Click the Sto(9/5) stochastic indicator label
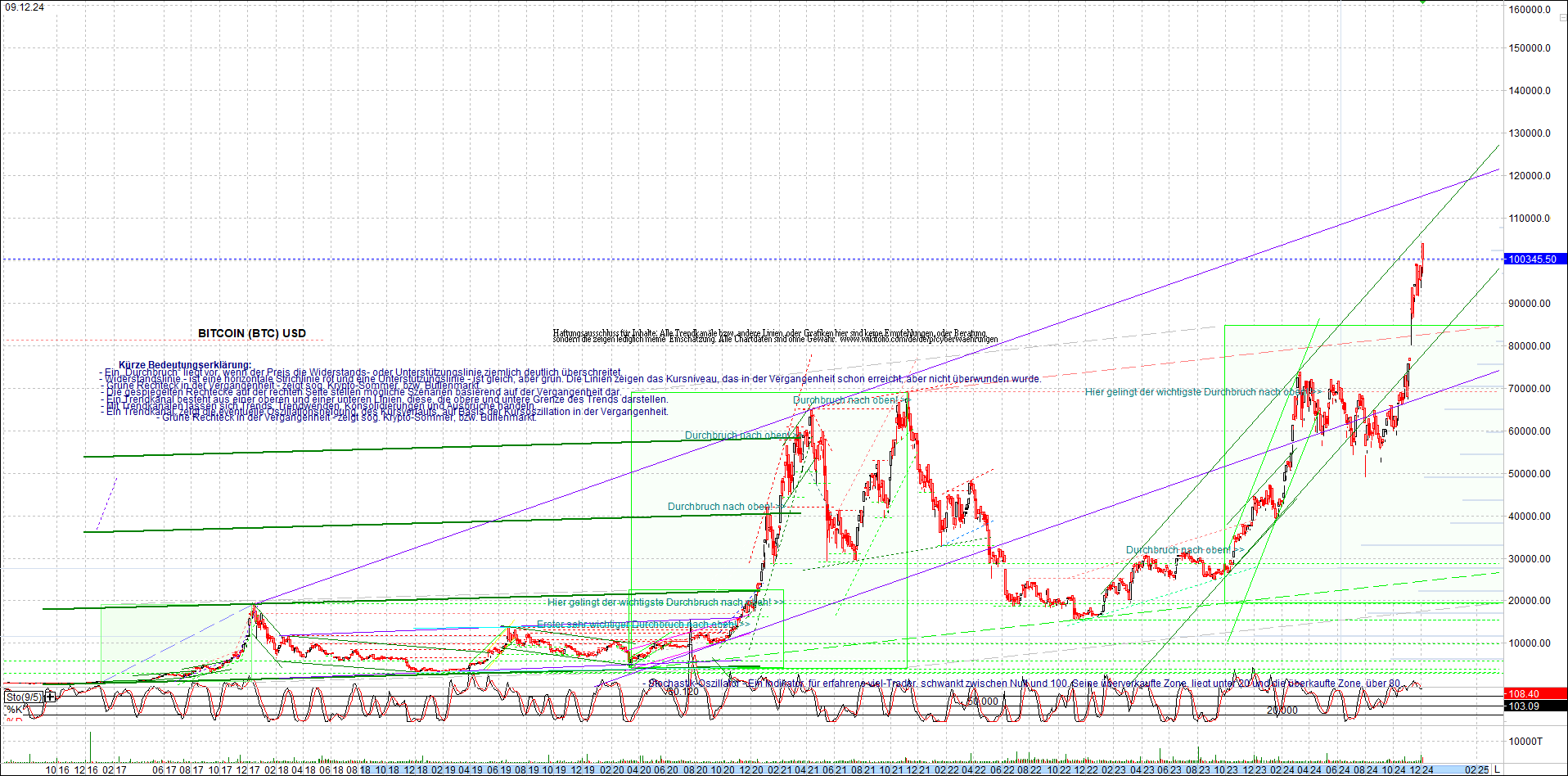This screenshot has height=776, width=1568. 24,697
